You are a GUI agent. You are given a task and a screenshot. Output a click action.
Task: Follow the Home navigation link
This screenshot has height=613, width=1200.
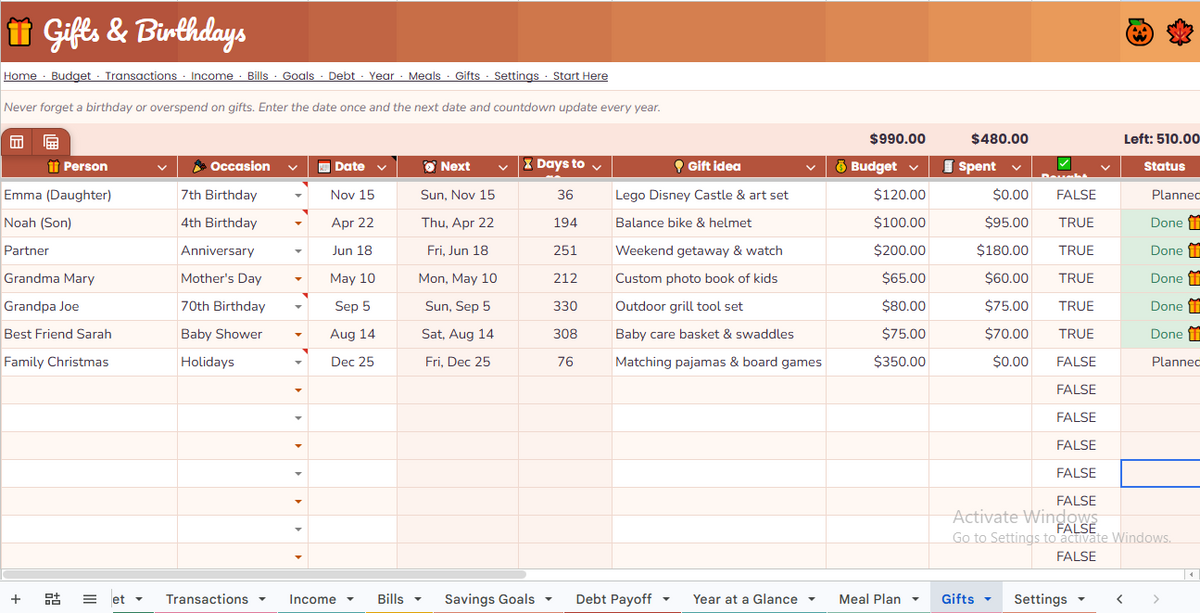pos(20,76)
